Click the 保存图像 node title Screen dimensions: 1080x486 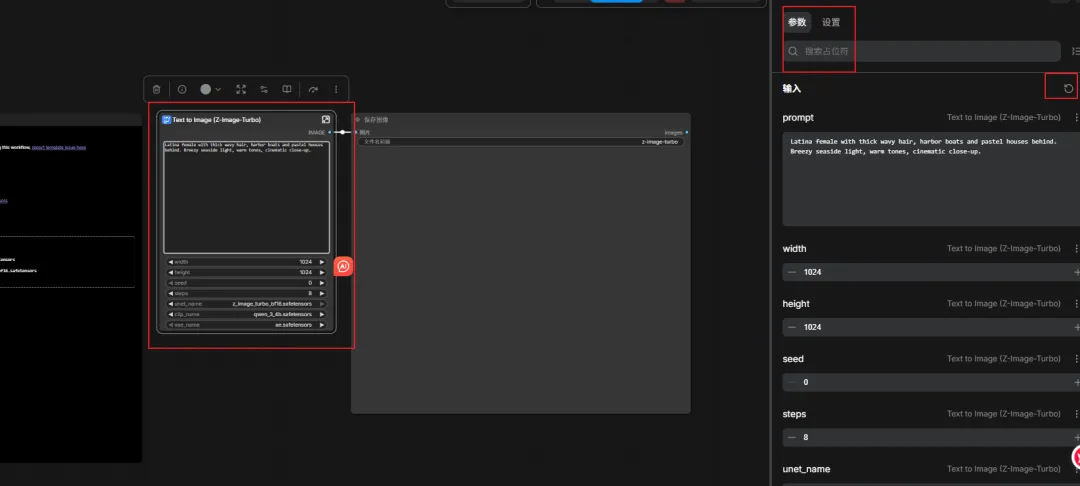coord(376,120)
